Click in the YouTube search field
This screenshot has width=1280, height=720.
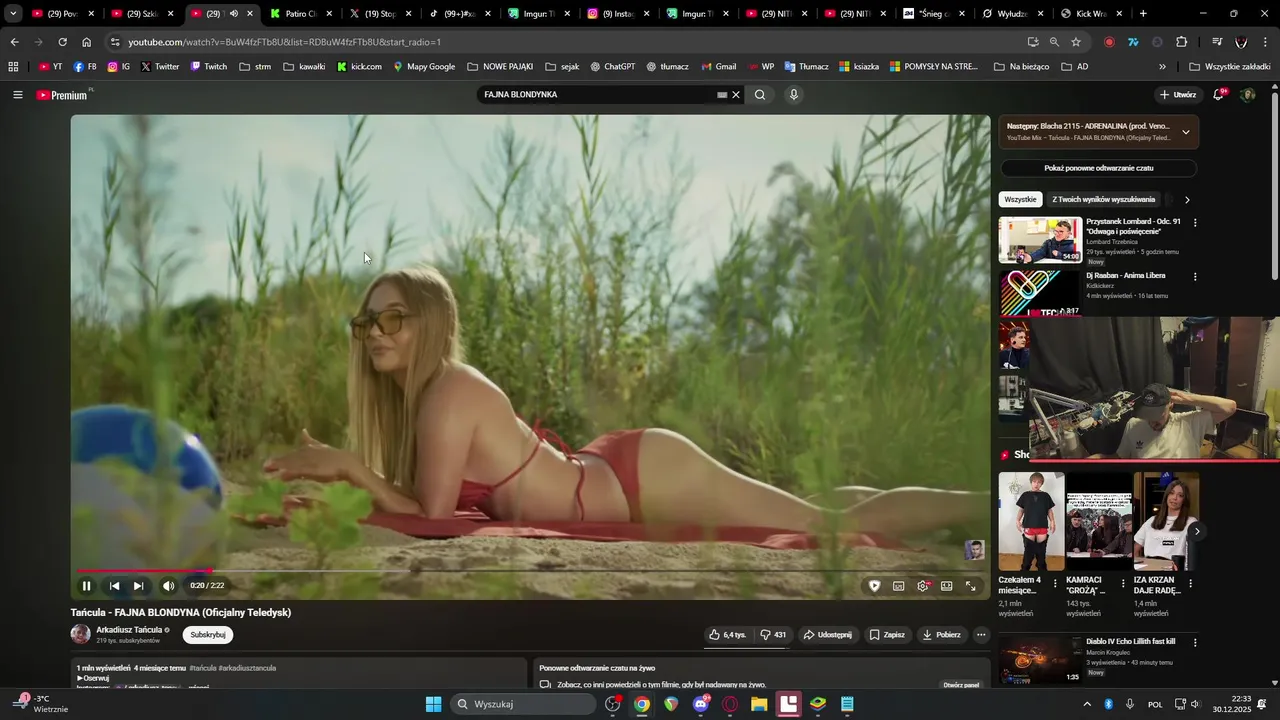pyautogui.click(x=597, y=95)
